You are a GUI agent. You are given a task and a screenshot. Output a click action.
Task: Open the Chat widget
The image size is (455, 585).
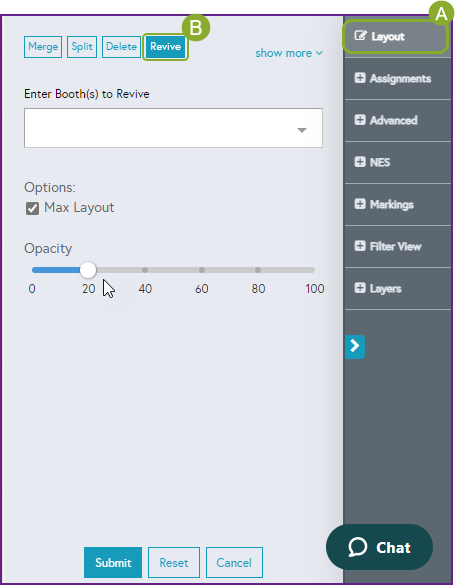pyautogui.click(x=379, y=547)
